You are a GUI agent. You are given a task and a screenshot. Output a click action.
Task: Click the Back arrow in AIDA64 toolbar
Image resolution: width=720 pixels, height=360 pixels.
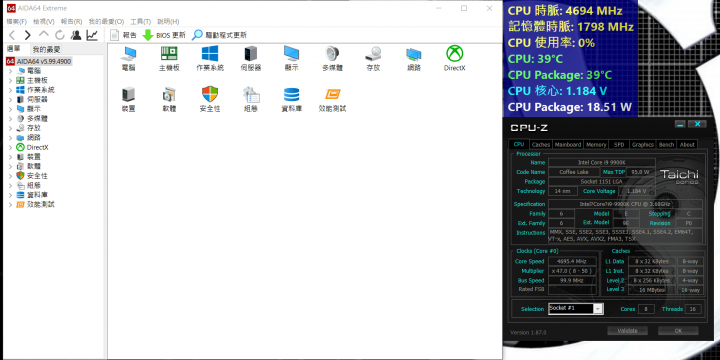pos(12,35)
